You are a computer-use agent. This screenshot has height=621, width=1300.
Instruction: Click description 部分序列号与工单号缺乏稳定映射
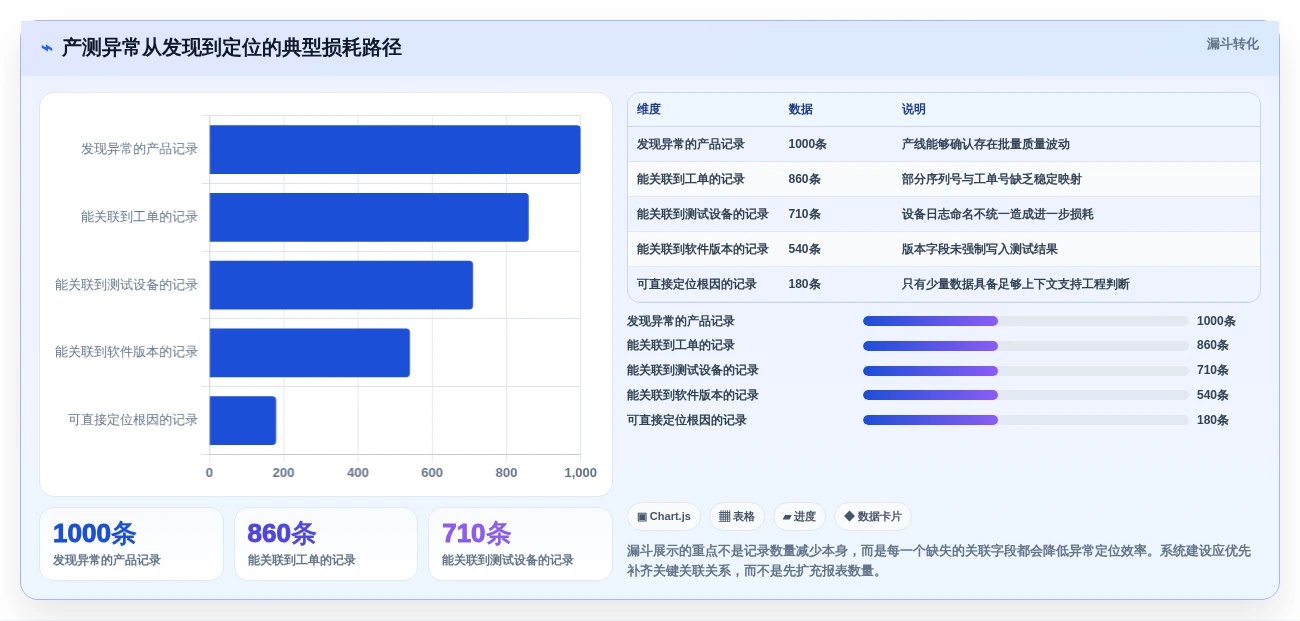(x=991, y=179)
